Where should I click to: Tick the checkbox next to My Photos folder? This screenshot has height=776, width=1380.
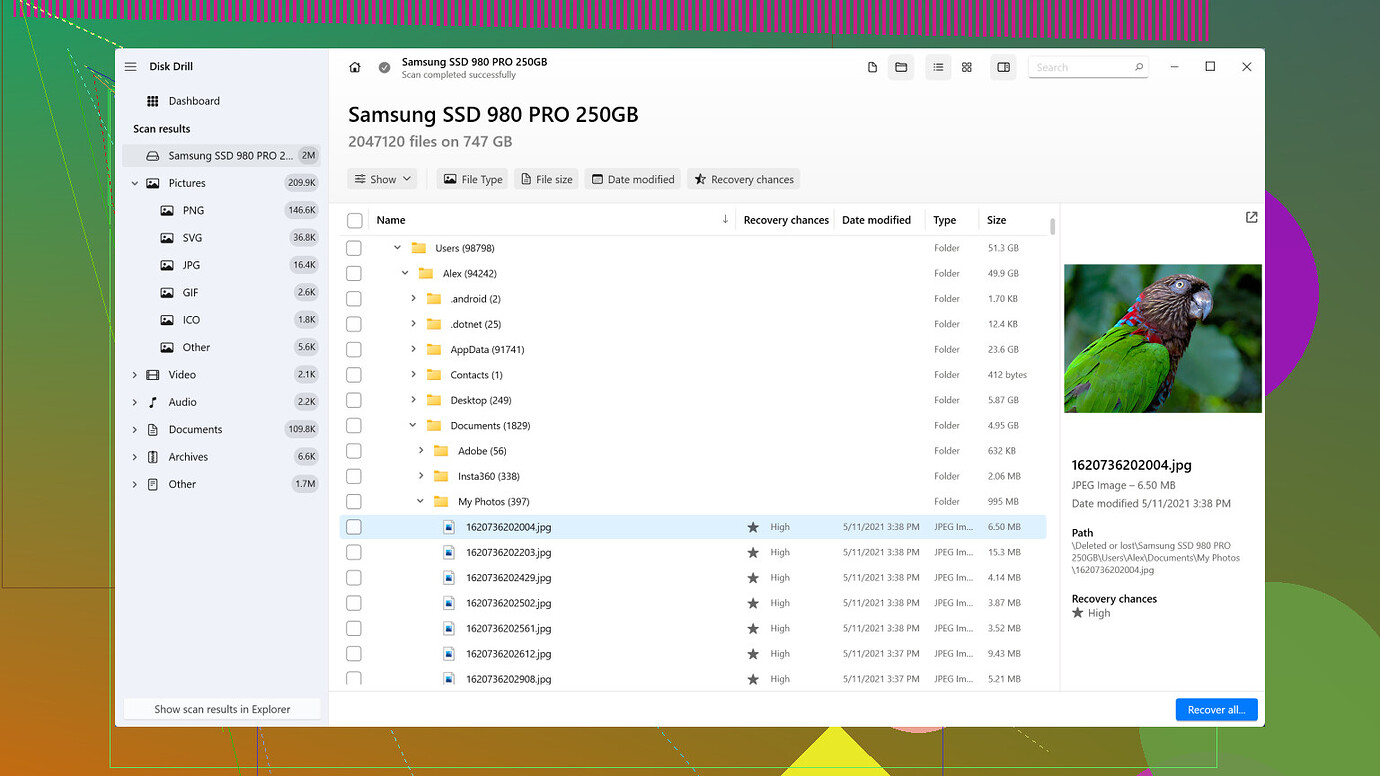tap(354, 501)
